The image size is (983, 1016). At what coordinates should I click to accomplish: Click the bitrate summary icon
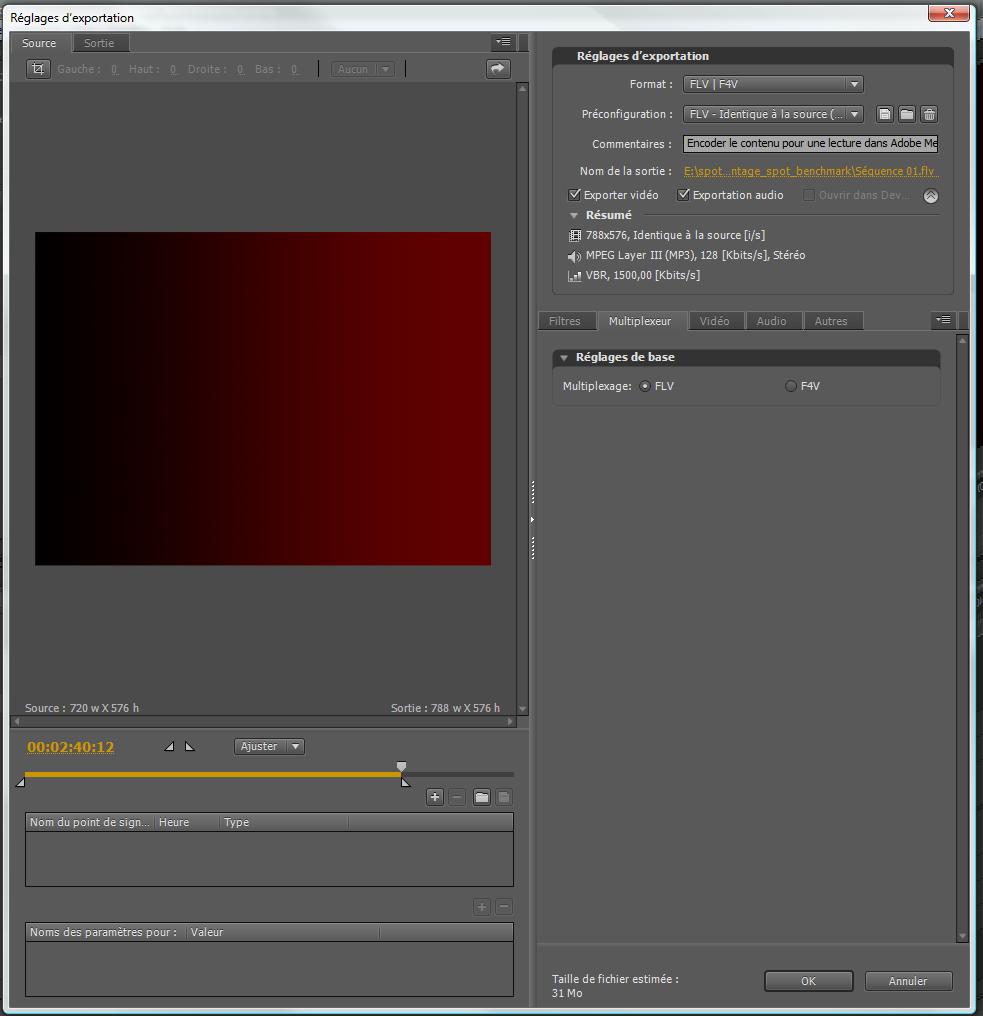click(x=574, y=276)
